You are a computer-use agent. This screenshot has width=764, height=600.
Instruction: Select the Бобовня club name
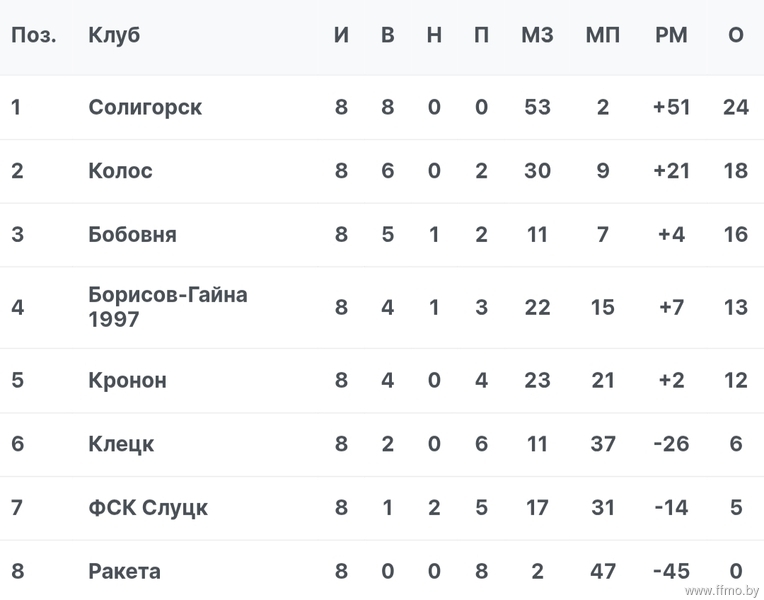point(133,234)
